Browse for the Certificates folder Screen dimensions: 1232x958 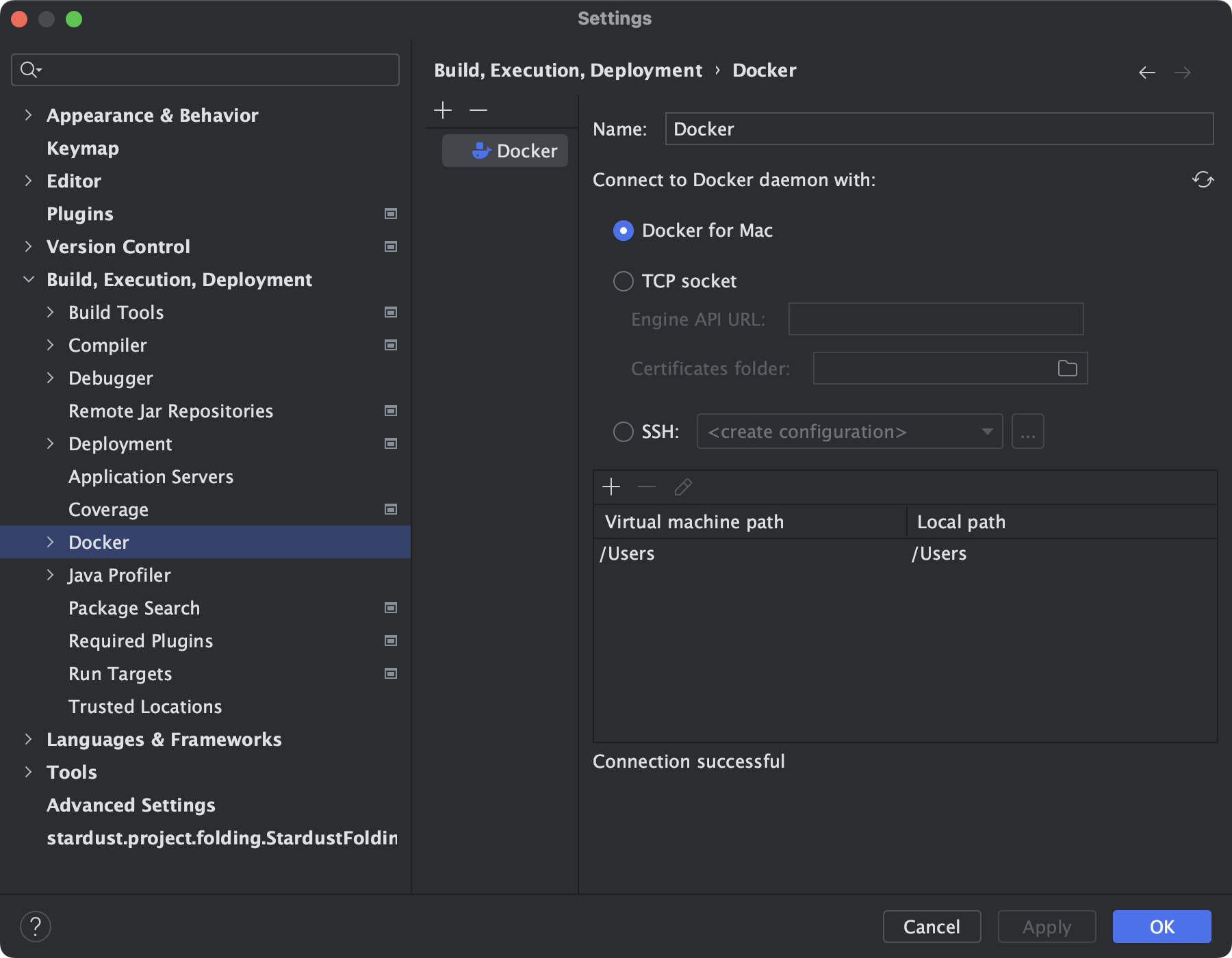pos(1068,368)
